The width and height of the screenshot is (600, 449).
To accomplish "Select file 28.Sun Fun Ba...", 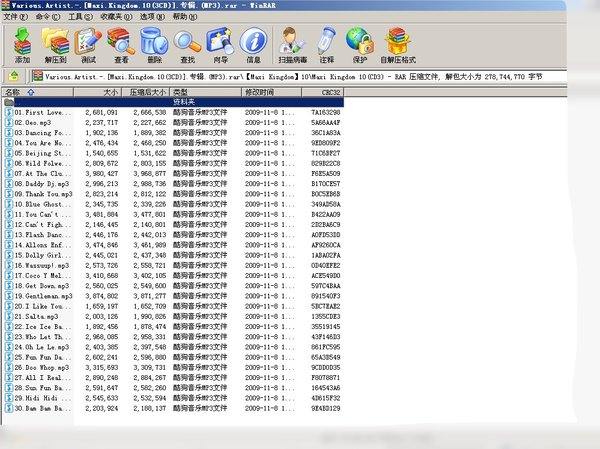I will click(173, 388).
